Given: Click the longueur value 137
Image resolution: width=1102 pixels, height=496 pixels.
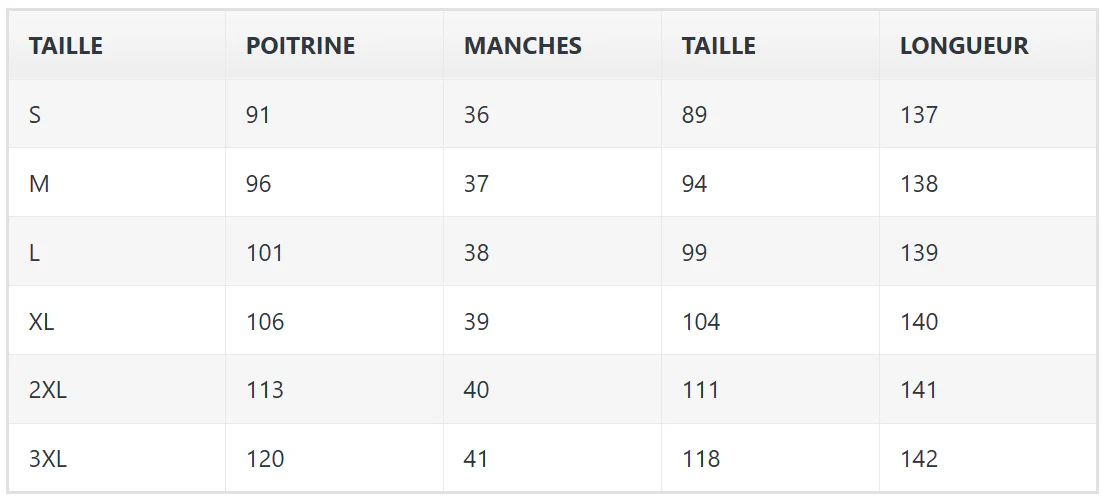Looking at the screenshot, I should [x=919, y=115].
